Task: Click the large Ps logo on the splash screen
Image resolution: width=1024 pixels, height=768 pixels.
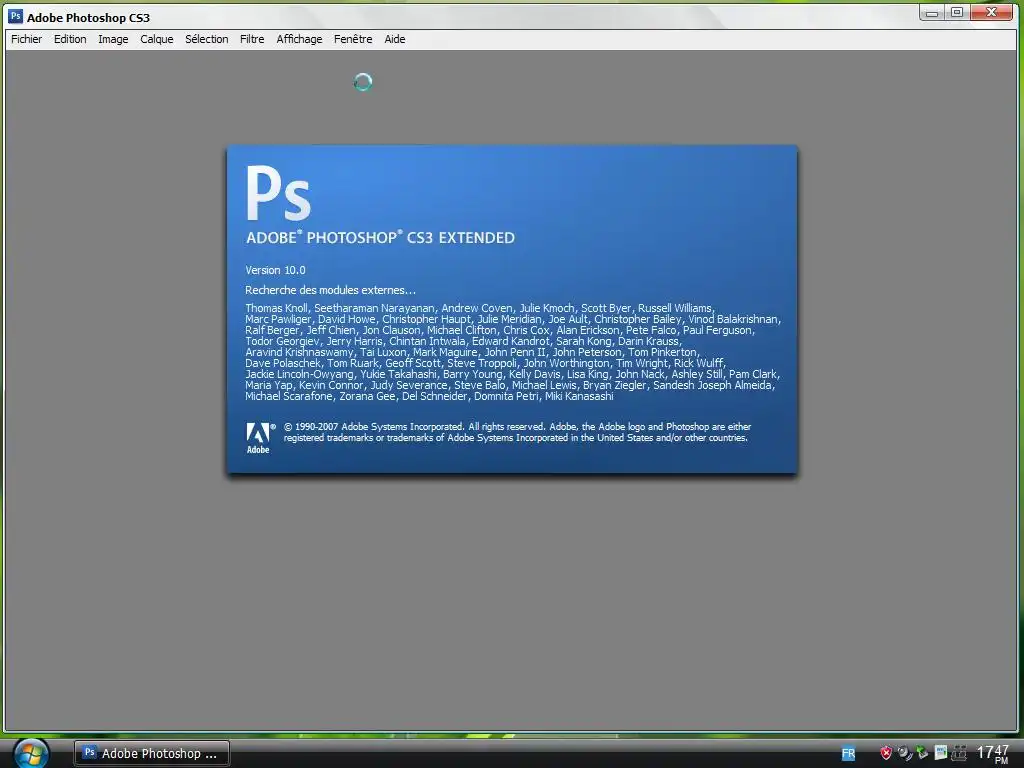Action: click(278, 193)
